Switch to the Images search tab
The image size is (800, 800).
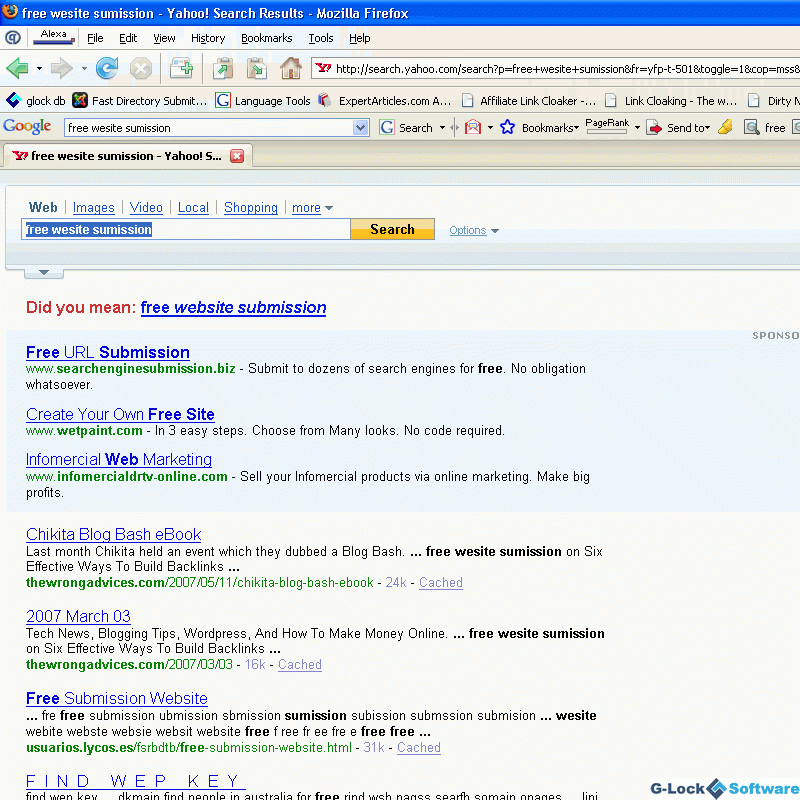click(94, 208)
